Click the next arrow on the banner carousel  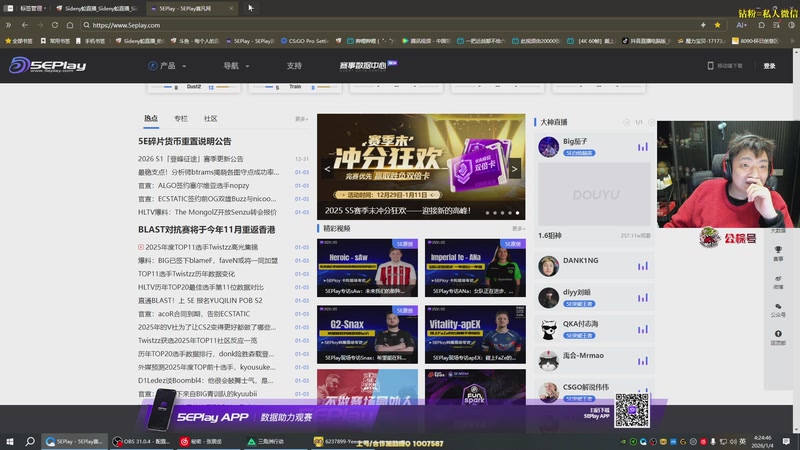[514, 169]
